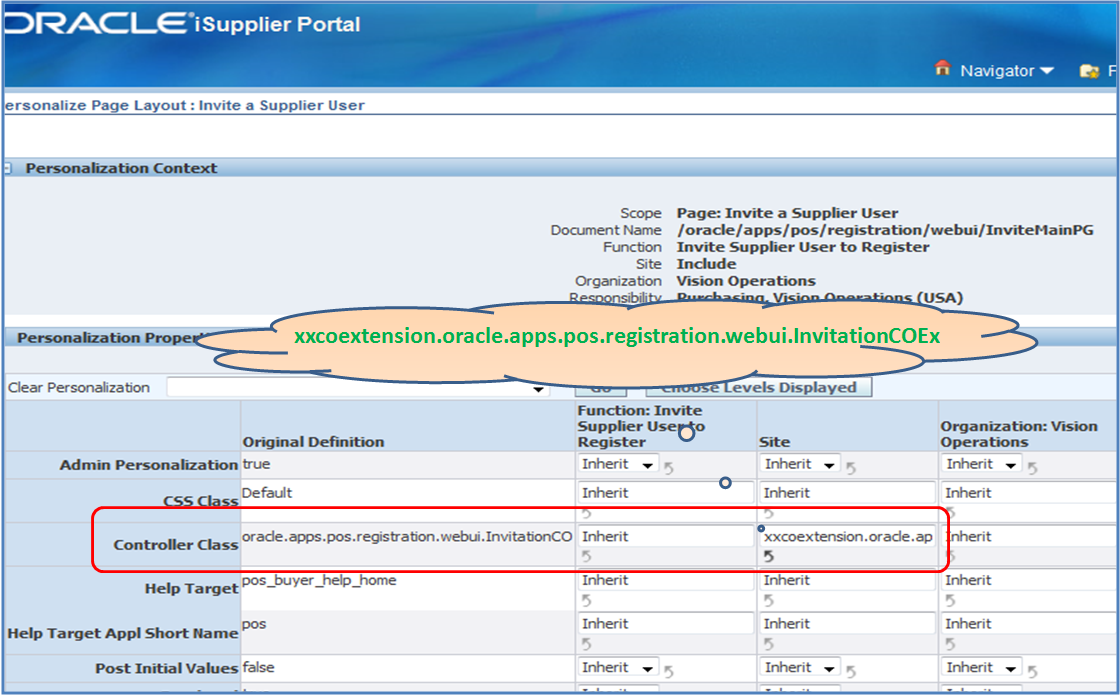The image size is (1120, 695).
Task: Open Post Initial Values Site-level Inherit dropdown
Action: coord(799,668)
